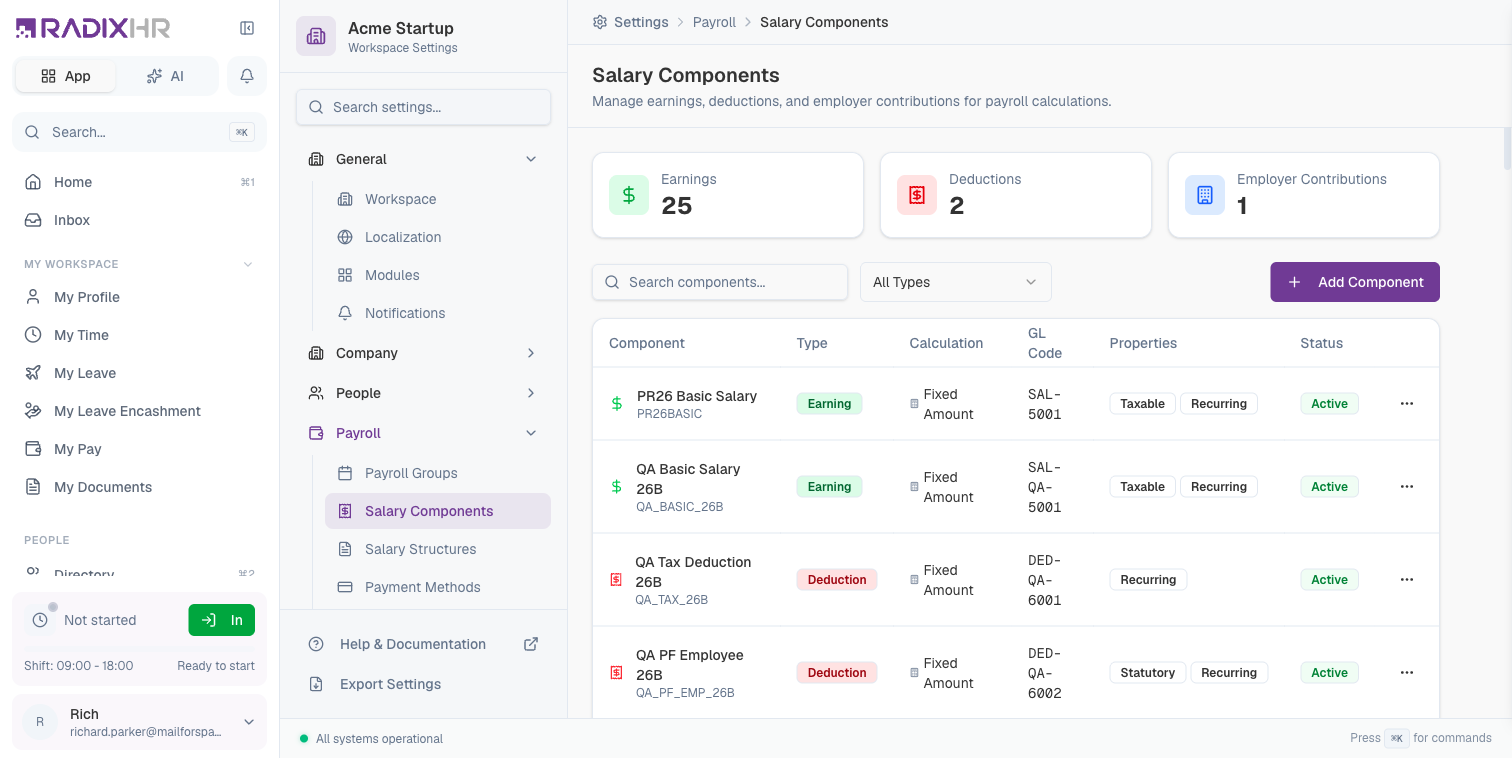1512x758 pixels.
Task: Open Home in the main navigation
Action: pyautogui.click(x=139, y=182)
